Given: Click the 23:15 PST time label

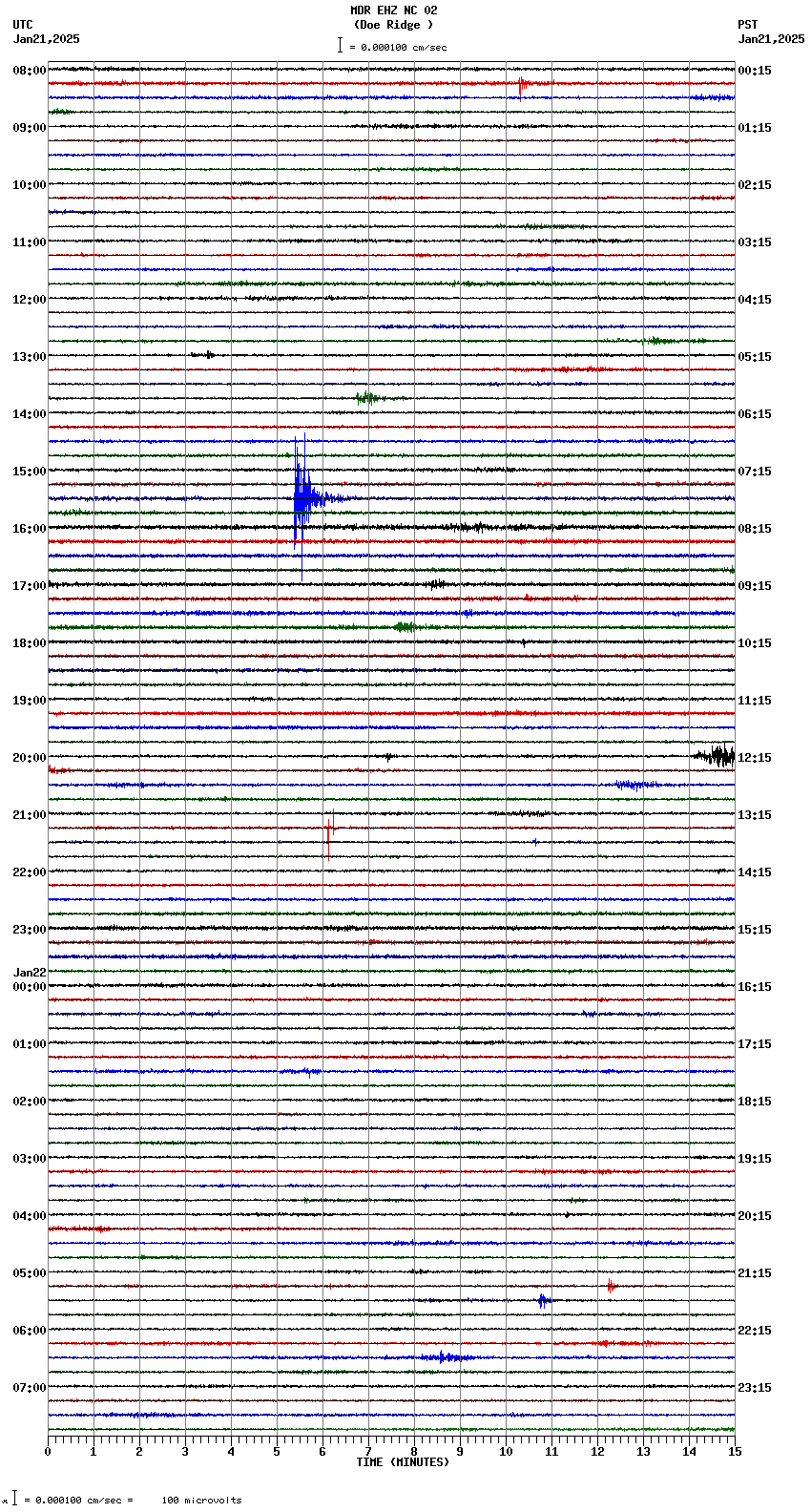Looking at the screenshot, I should point(755,1388).
